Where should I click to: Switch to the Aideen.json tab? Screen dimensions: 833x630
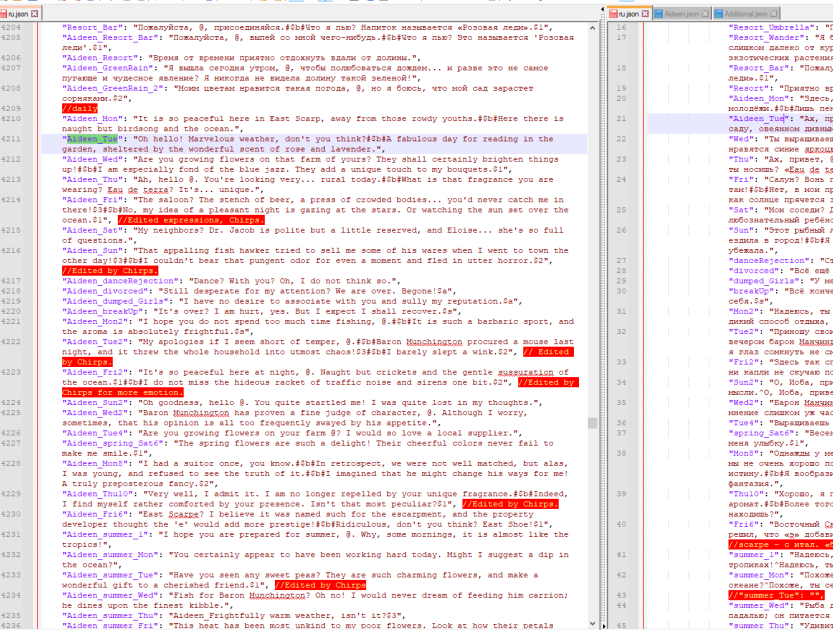click(x=682, y=14)
